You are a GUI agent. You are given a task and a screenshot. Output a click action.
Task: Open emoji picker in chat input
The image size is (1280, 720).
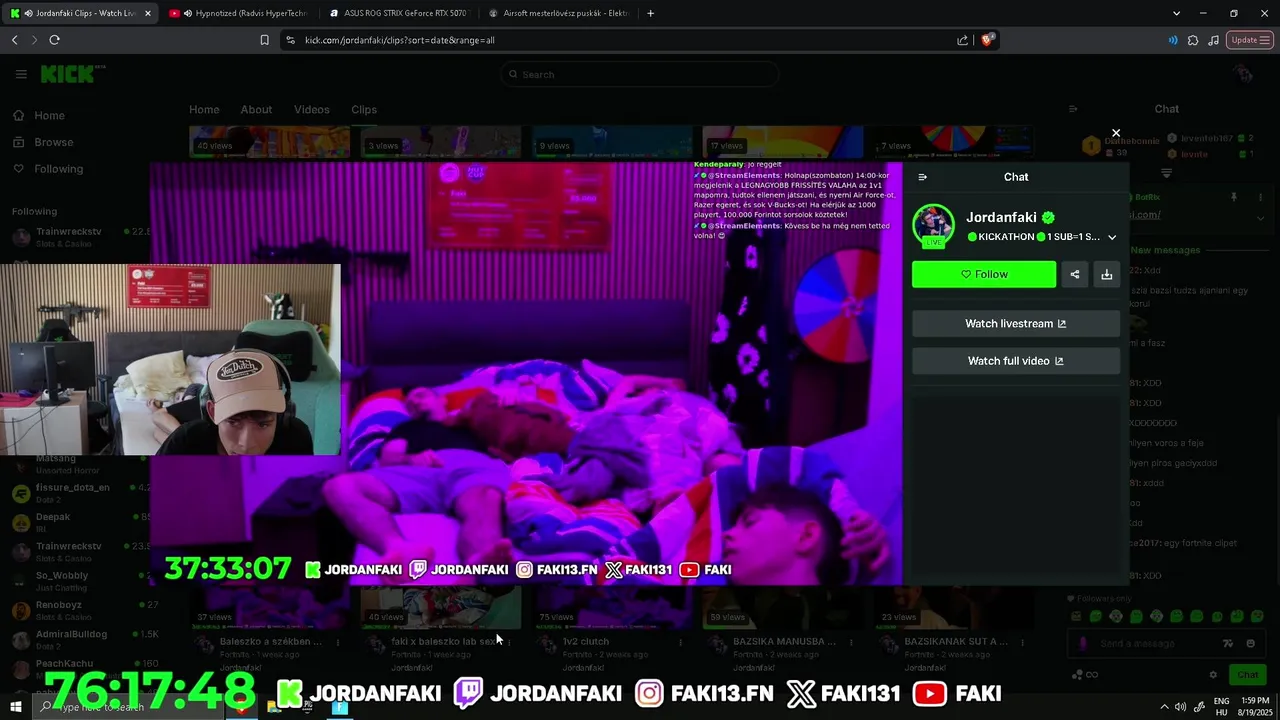point(1251,644)
